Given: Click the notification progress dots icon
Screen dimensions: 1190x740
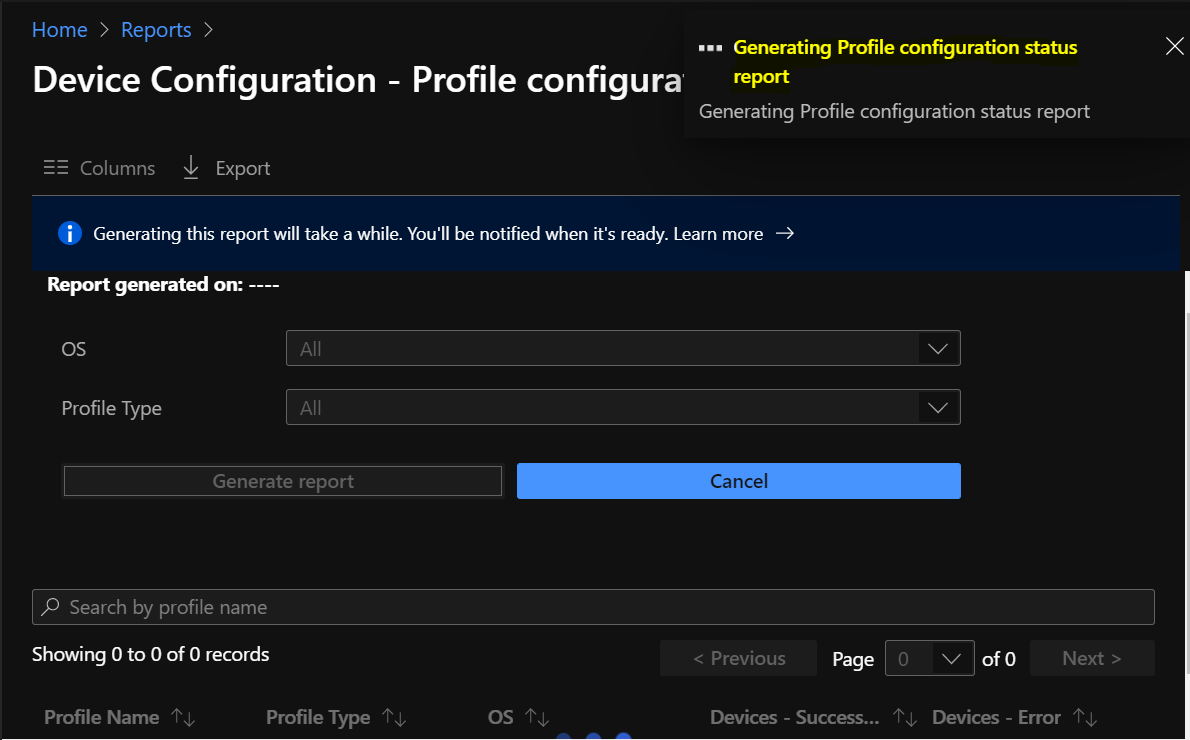Looking at the screenshot, I should pyautogui.click(x=710, y=48).
